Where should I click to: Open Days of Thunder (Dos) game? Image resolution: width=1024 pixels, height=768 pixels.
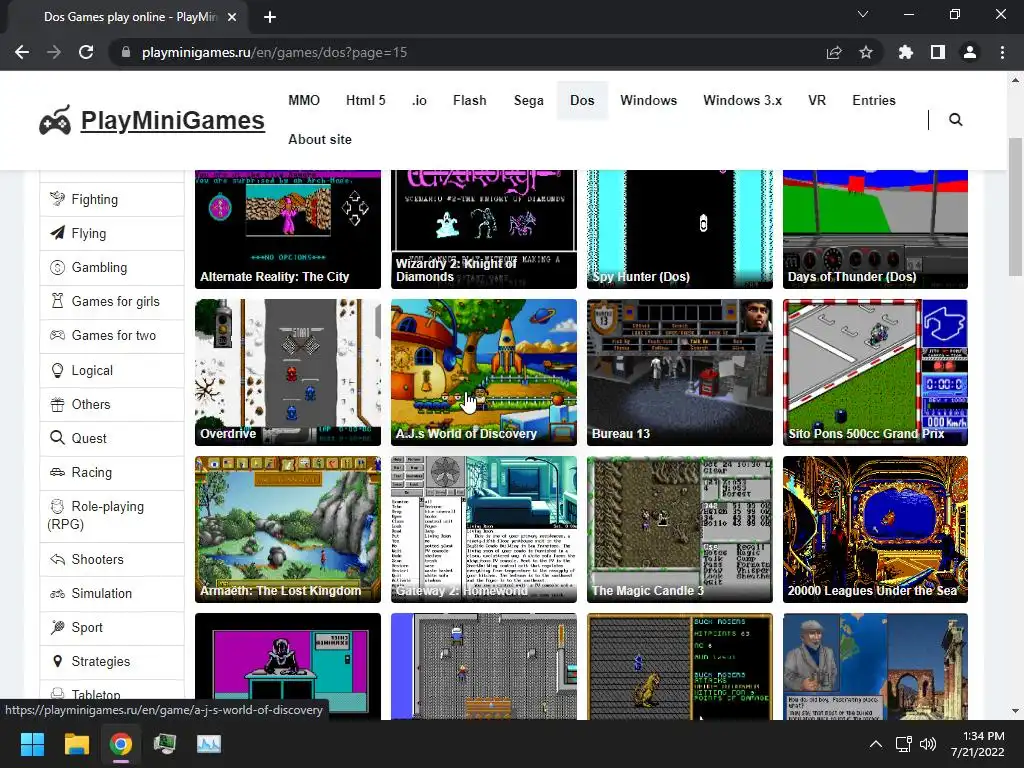[875, 229]
